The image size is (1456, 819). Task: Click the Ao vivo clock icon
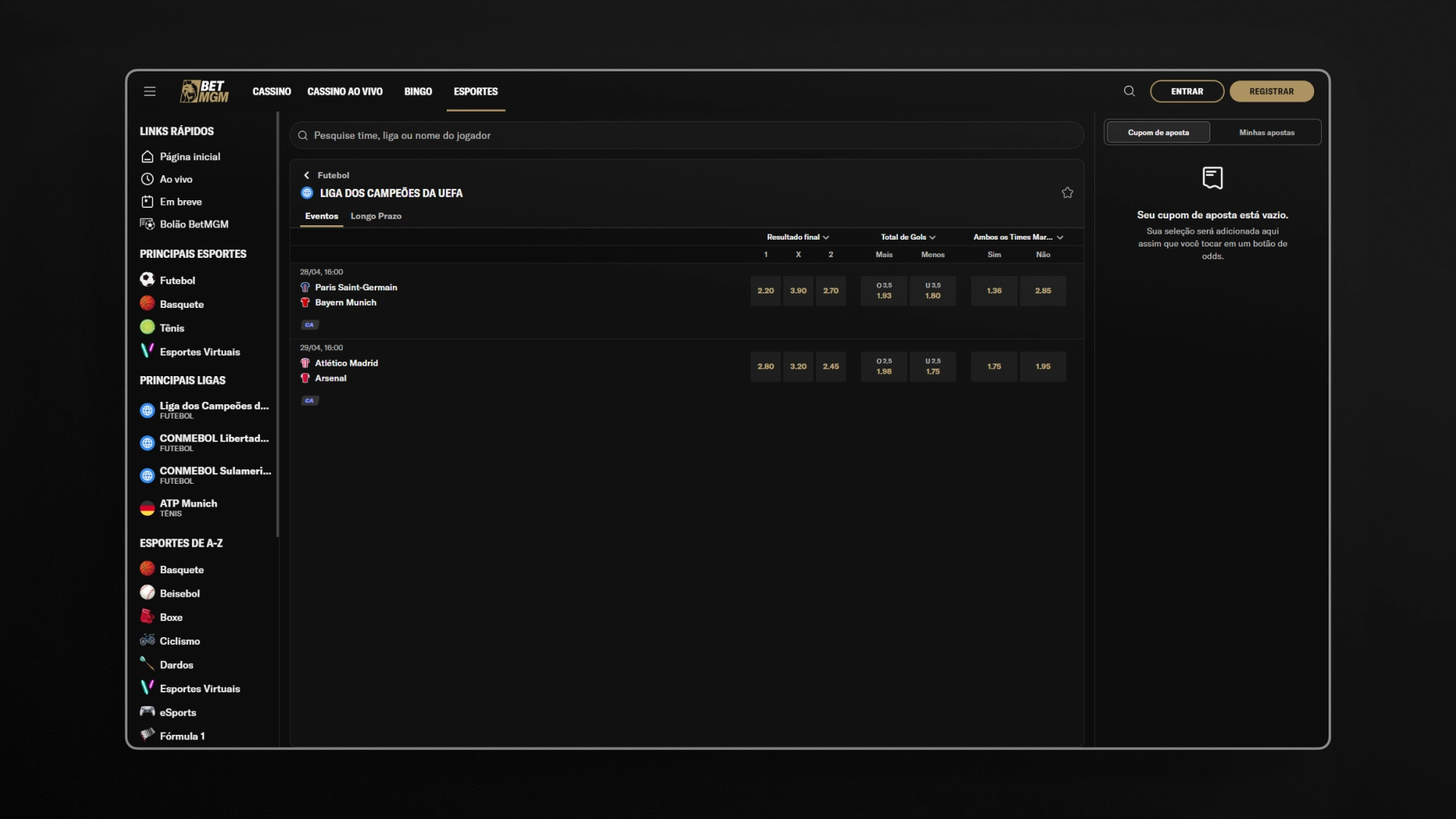pos(147,180)
